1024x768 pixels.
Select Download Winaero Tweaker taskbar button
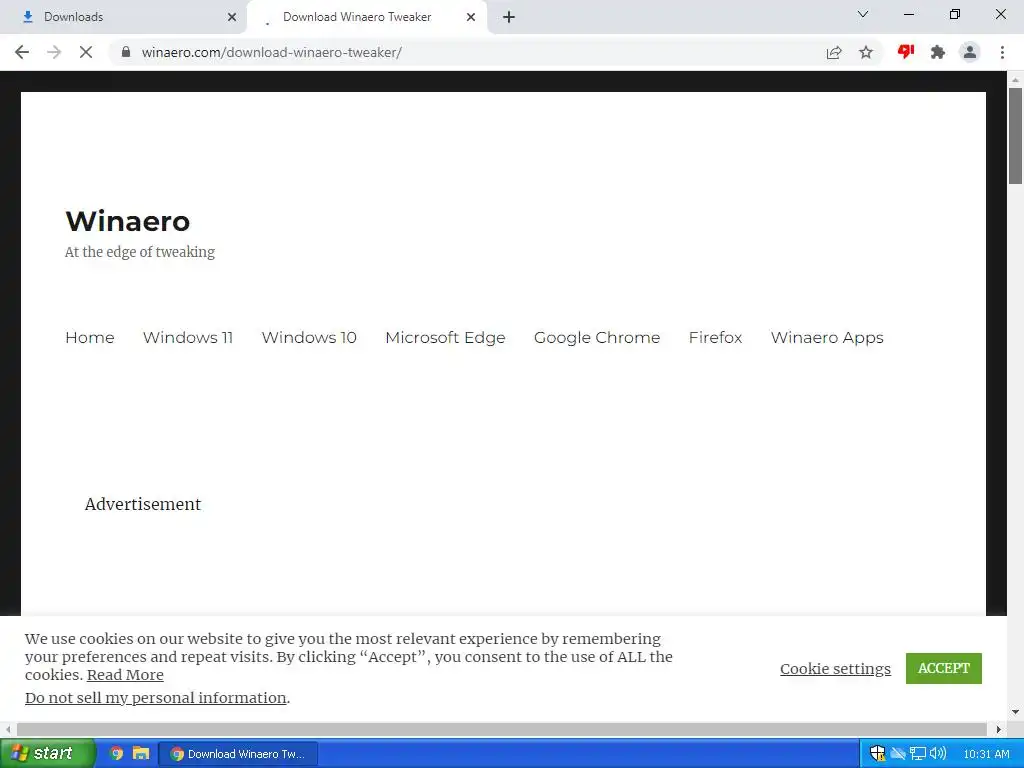(x=238, y=754)
